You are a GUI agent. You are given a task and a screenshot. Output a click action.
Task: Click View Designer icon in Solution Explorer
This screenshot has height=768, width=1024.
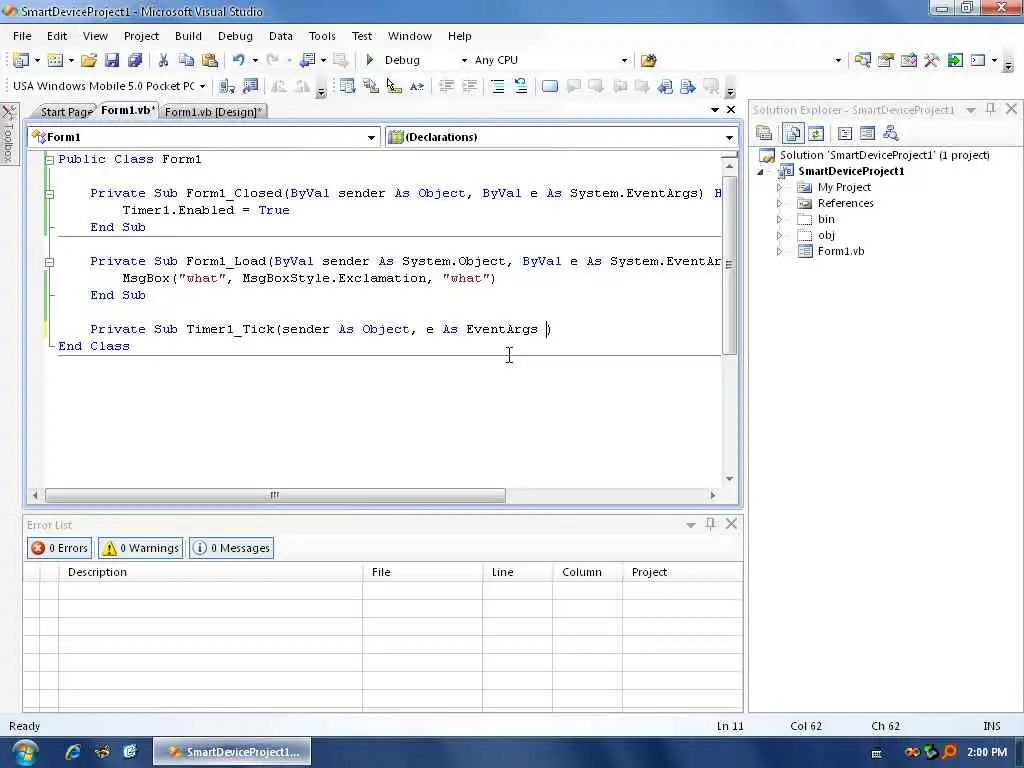click(x=867, y=134)
